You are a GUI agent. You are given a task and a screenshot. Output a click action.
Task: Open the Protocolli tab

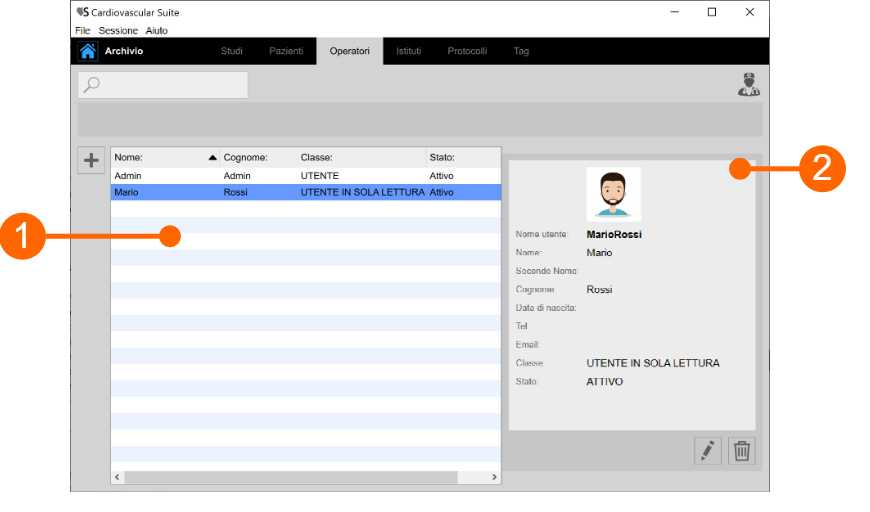click(x=467, y=51)
